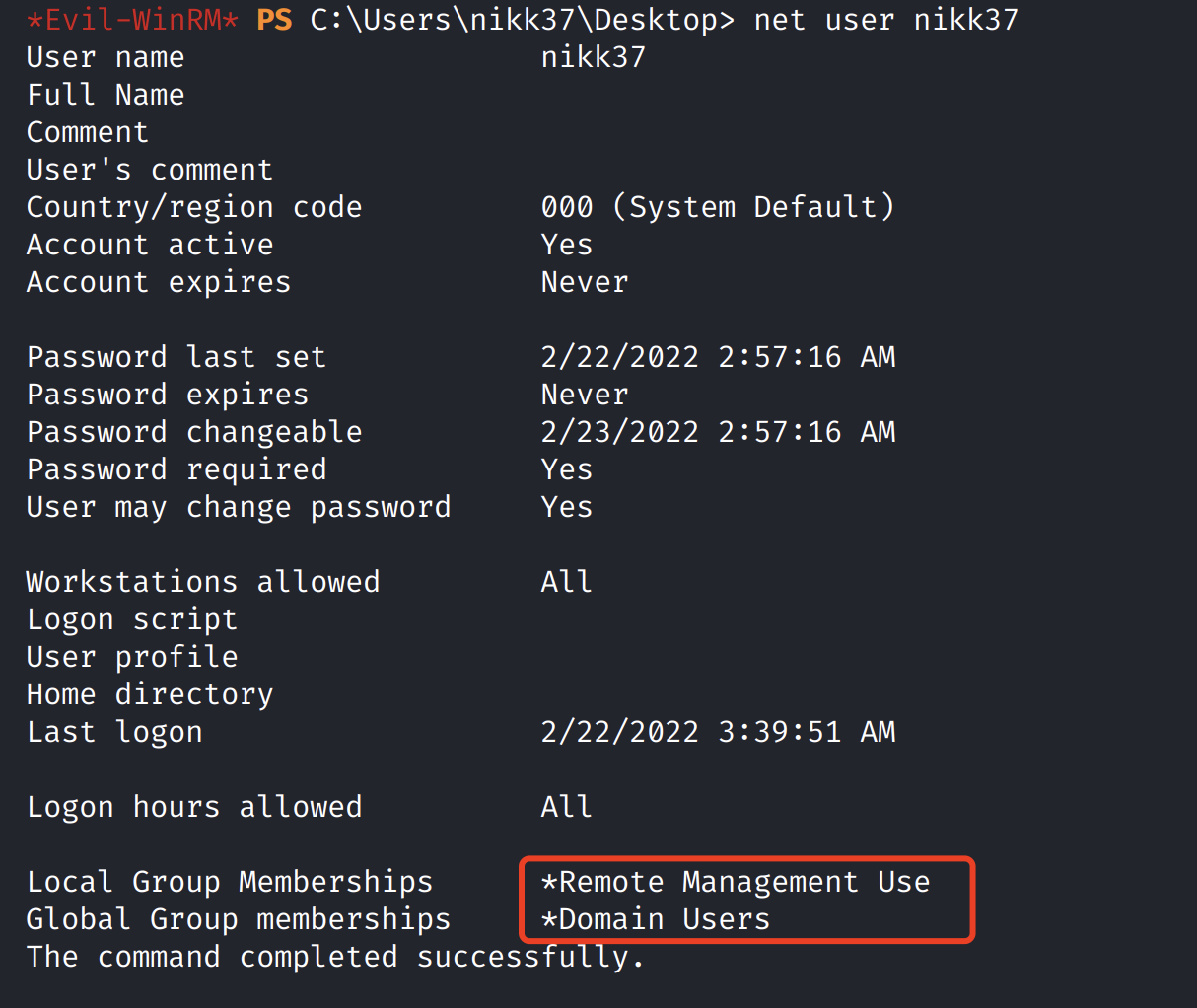This screenshot has width=1197, height=1008.
Task: Click 'Yes' next to Password required
Action: (566, 469)
